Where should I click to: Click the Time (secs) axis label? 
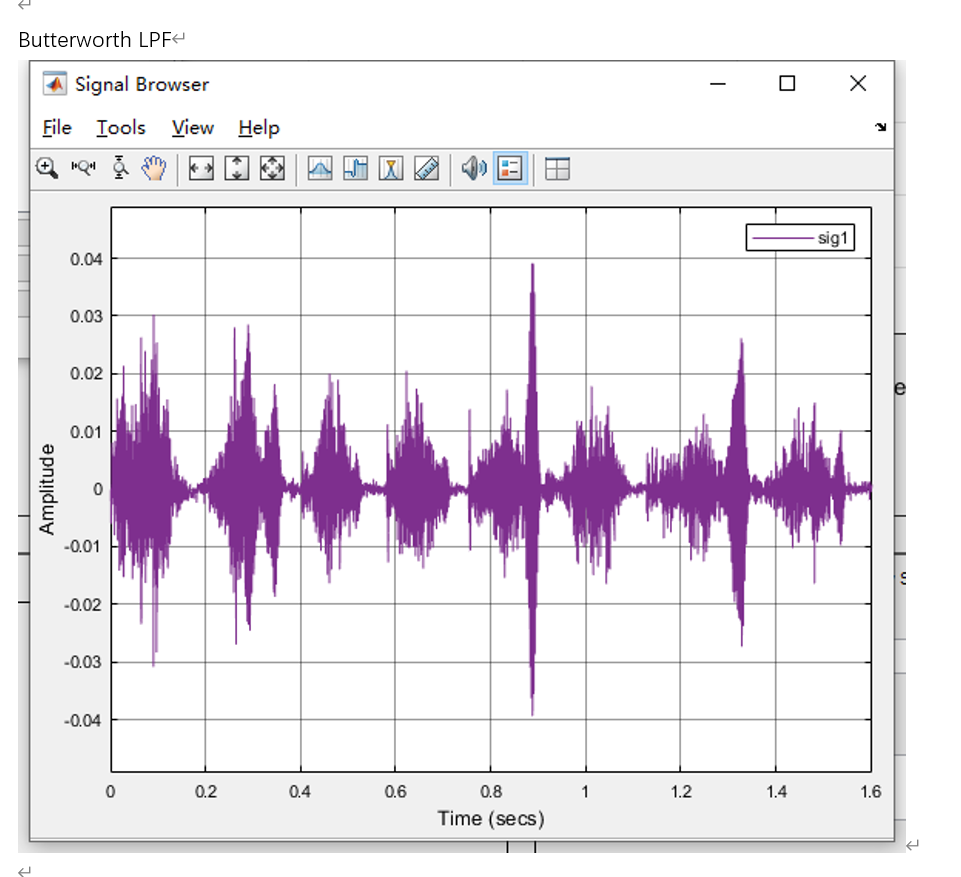point(491,818)
